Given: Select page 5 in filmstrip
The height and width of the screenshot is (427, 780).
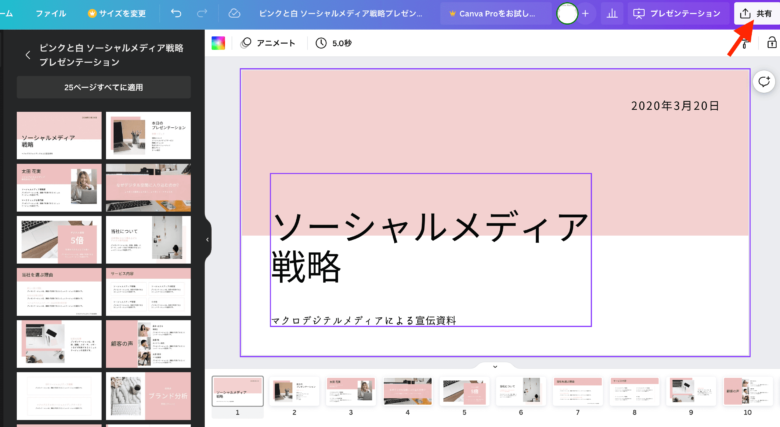Looking at the screenshot, I should point(464,391).
